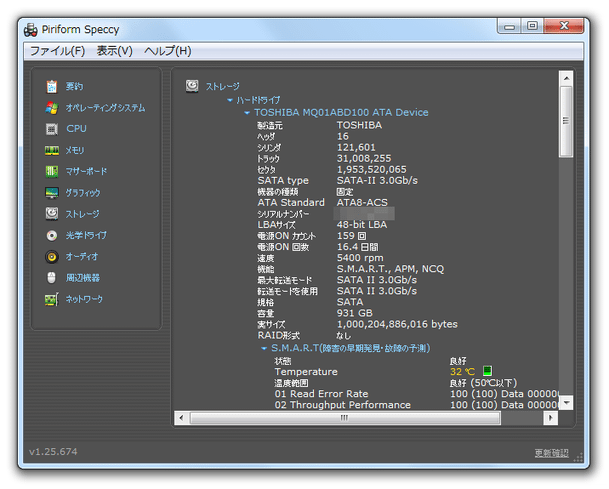Collapse the ハードドライブ tree node

pyautogui.click(x=230, y=101)
